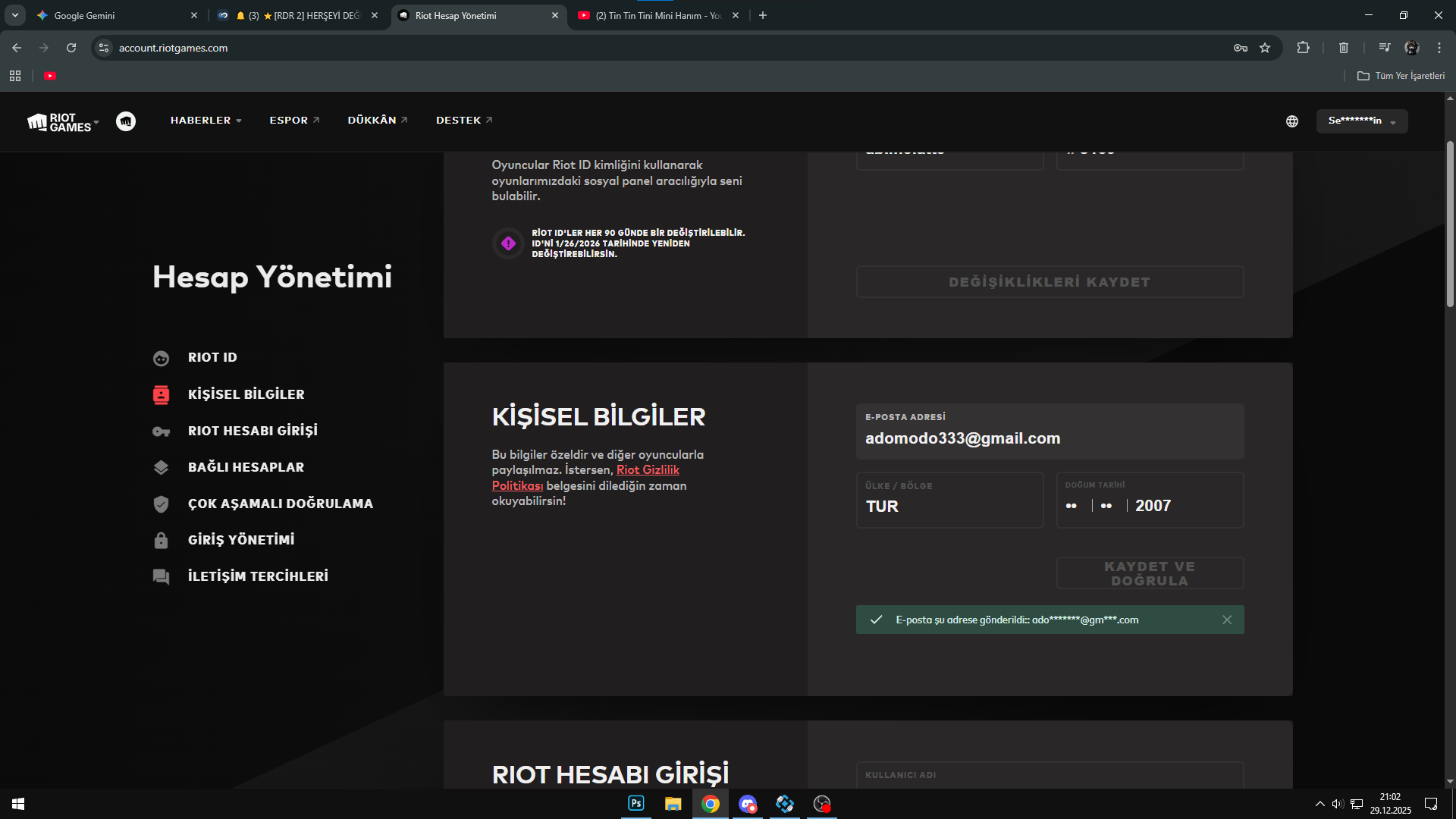Open the volume control in system tray
This screenshot has width=1456, height=819.
[1338, 804]
